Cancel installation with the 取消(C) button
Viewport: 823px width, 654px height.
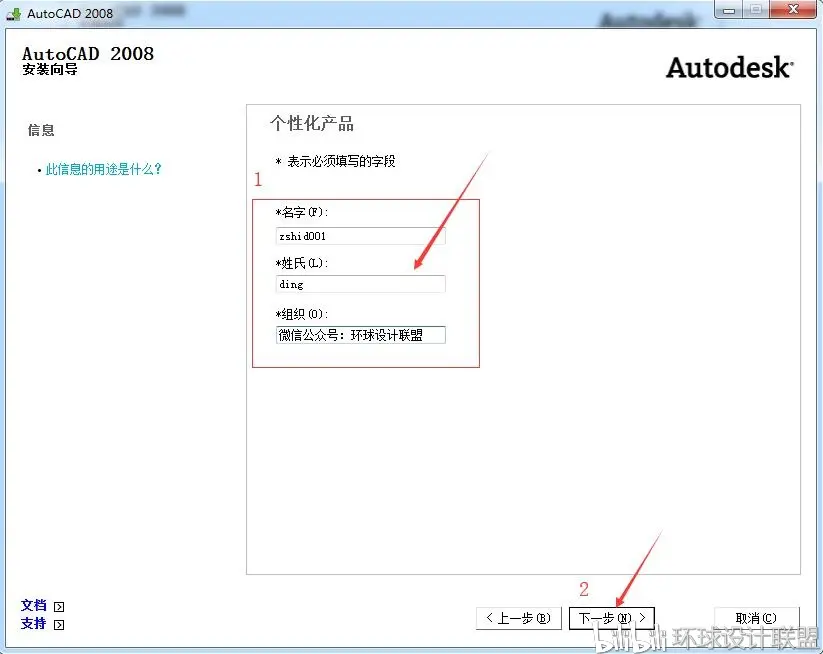(x=756, y=618)
